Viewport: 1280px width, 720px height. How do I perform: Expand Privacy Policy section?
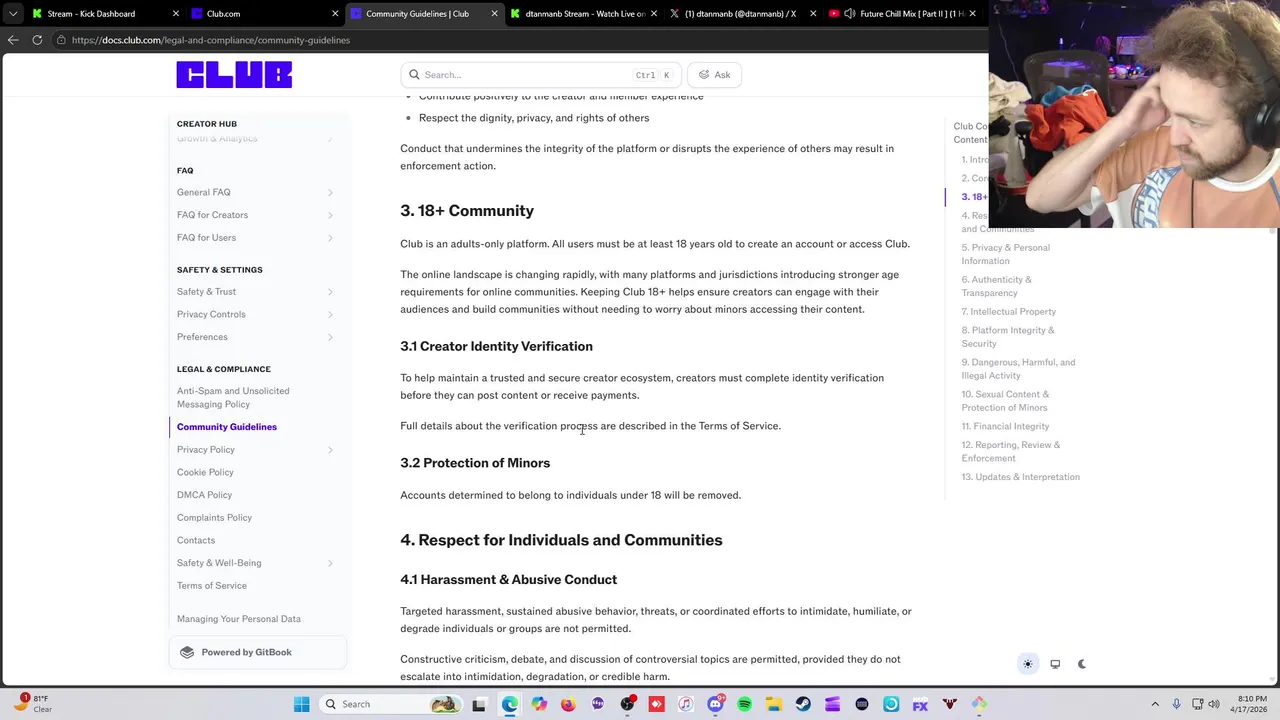330,450
